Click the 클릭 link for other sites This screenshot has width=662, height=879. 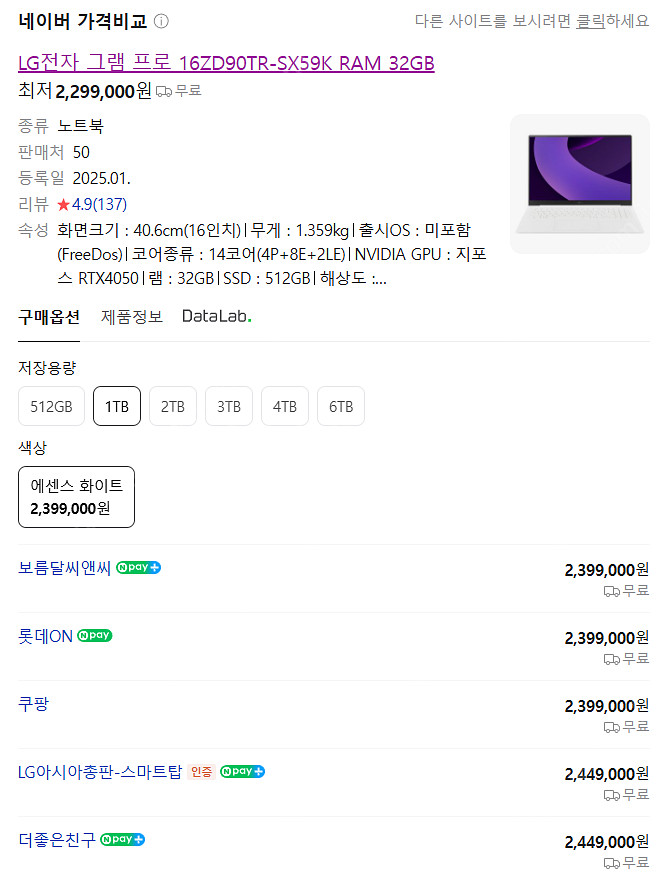[591, 21]
